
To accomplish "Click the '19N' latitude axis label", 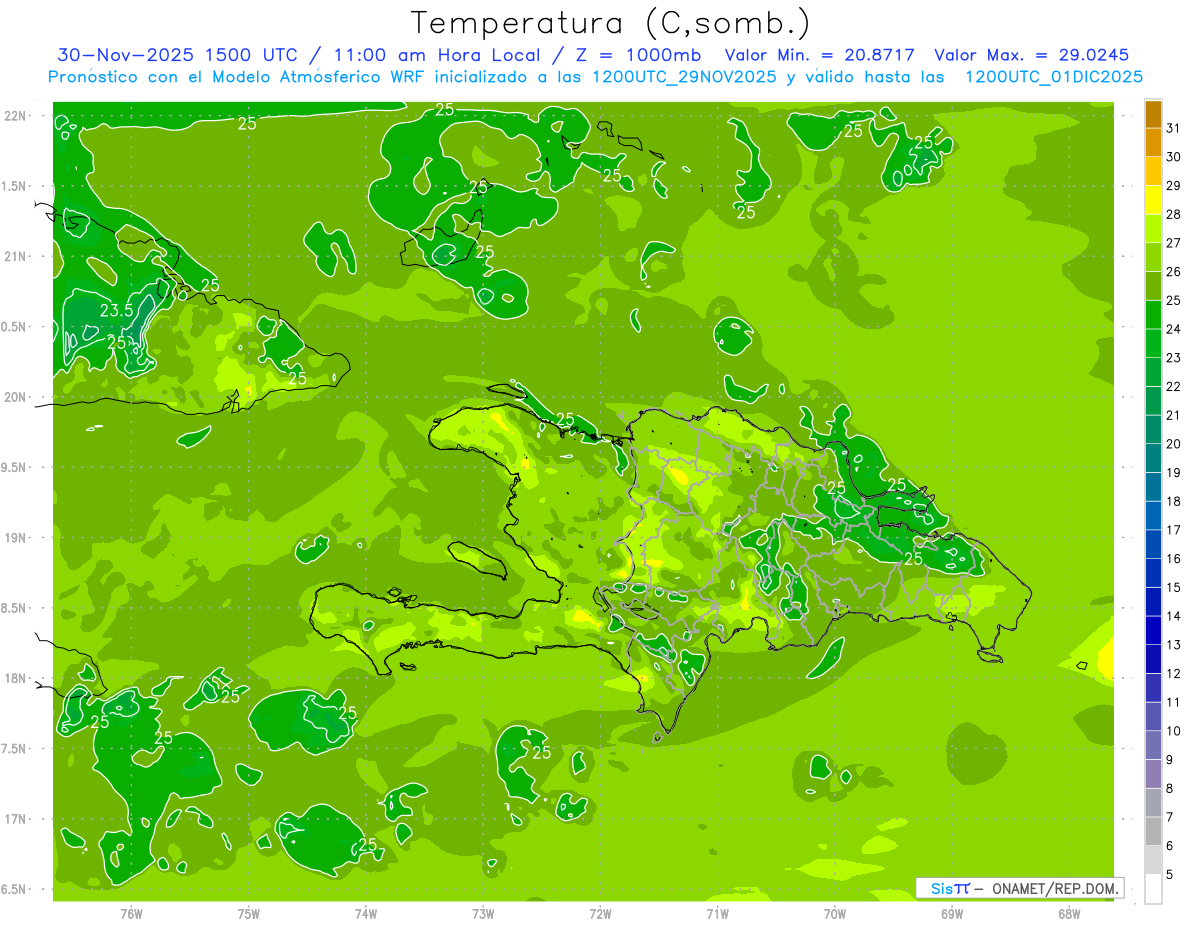I will tap(15, 538).
